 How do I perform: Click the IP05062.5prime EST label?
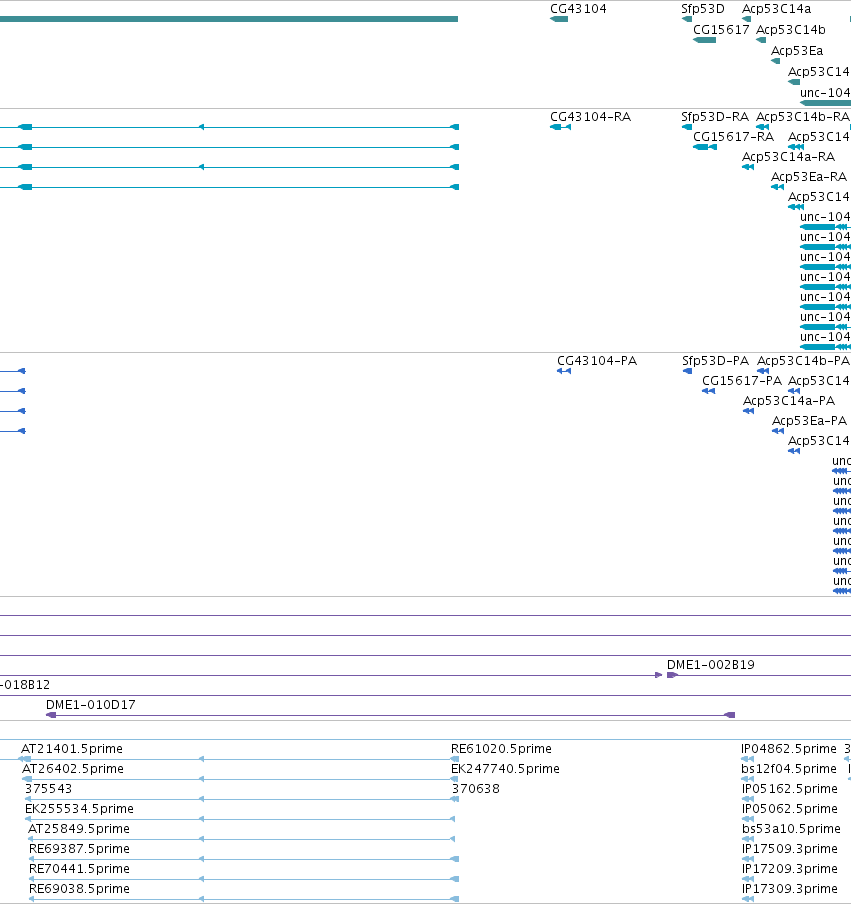789,808
